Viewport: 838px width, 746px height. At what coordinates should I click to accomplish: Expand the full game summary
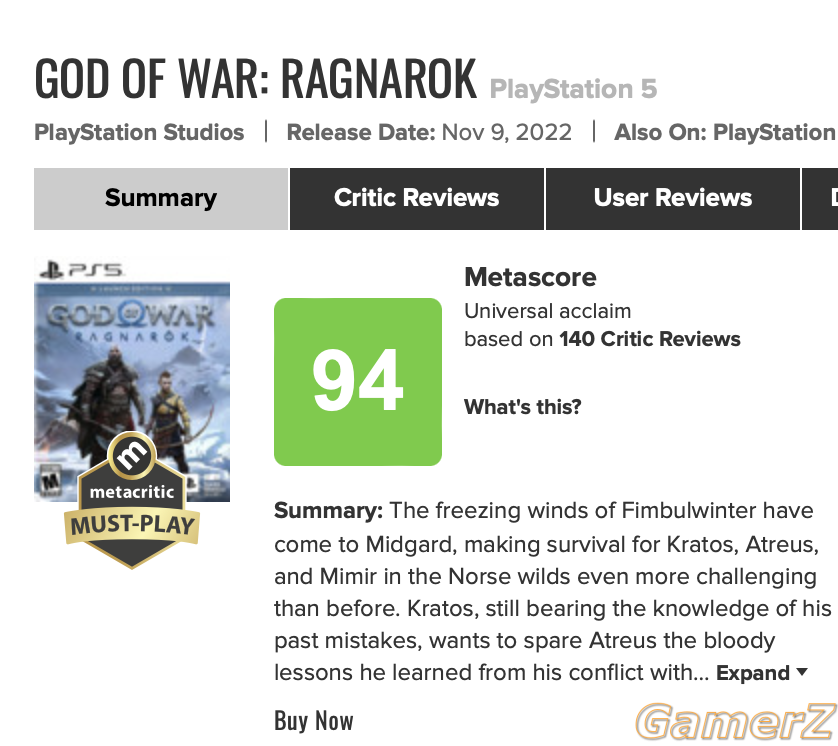[752, 673]
